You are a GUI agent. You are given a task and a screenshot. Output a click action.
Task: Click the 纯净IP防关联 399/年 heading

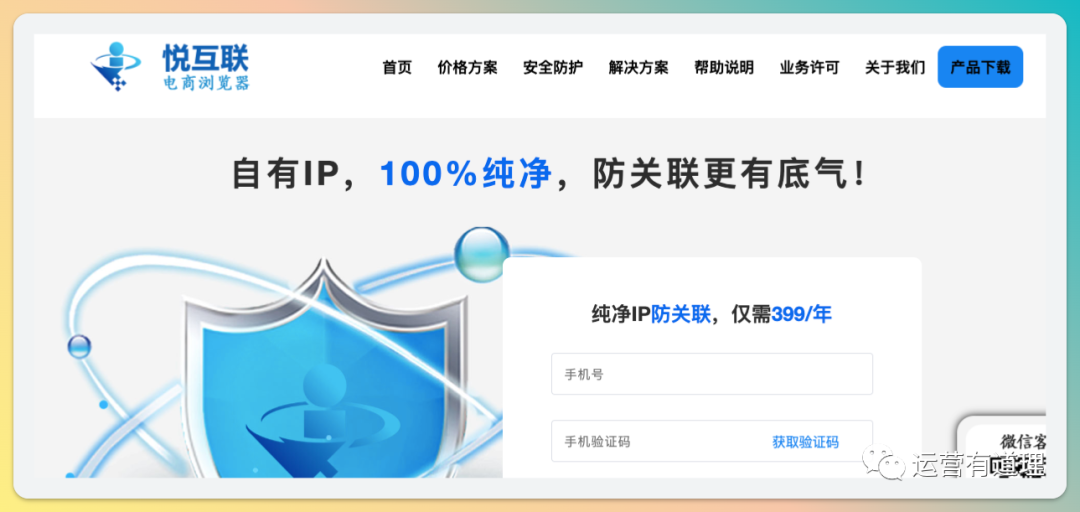pyautogui.click(x=712, y=314)
